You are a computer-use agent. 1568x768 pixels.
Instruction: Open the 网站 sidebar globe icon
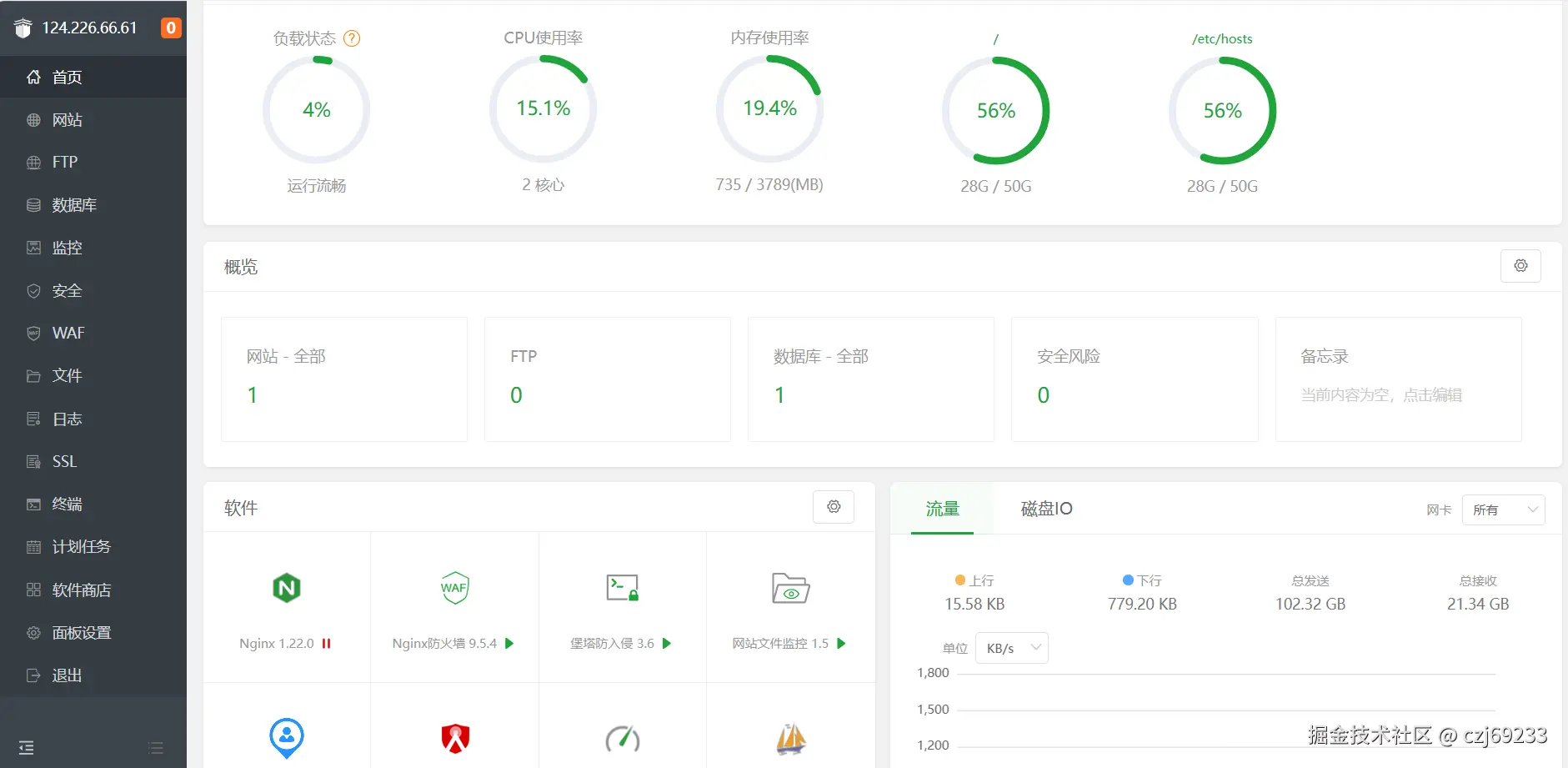point(33,120)
